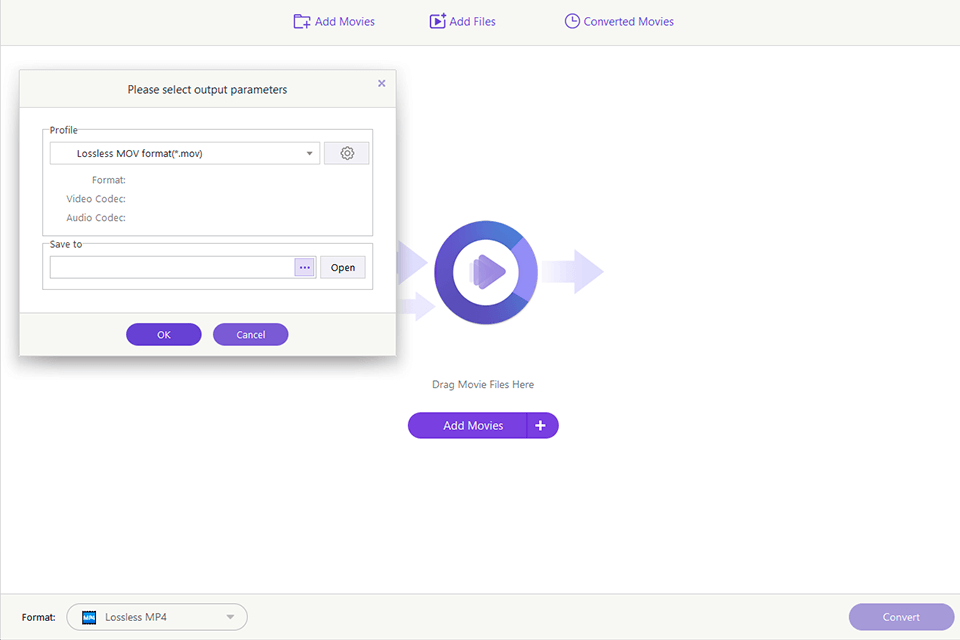Close the output parameters dialog

(381, 84)
